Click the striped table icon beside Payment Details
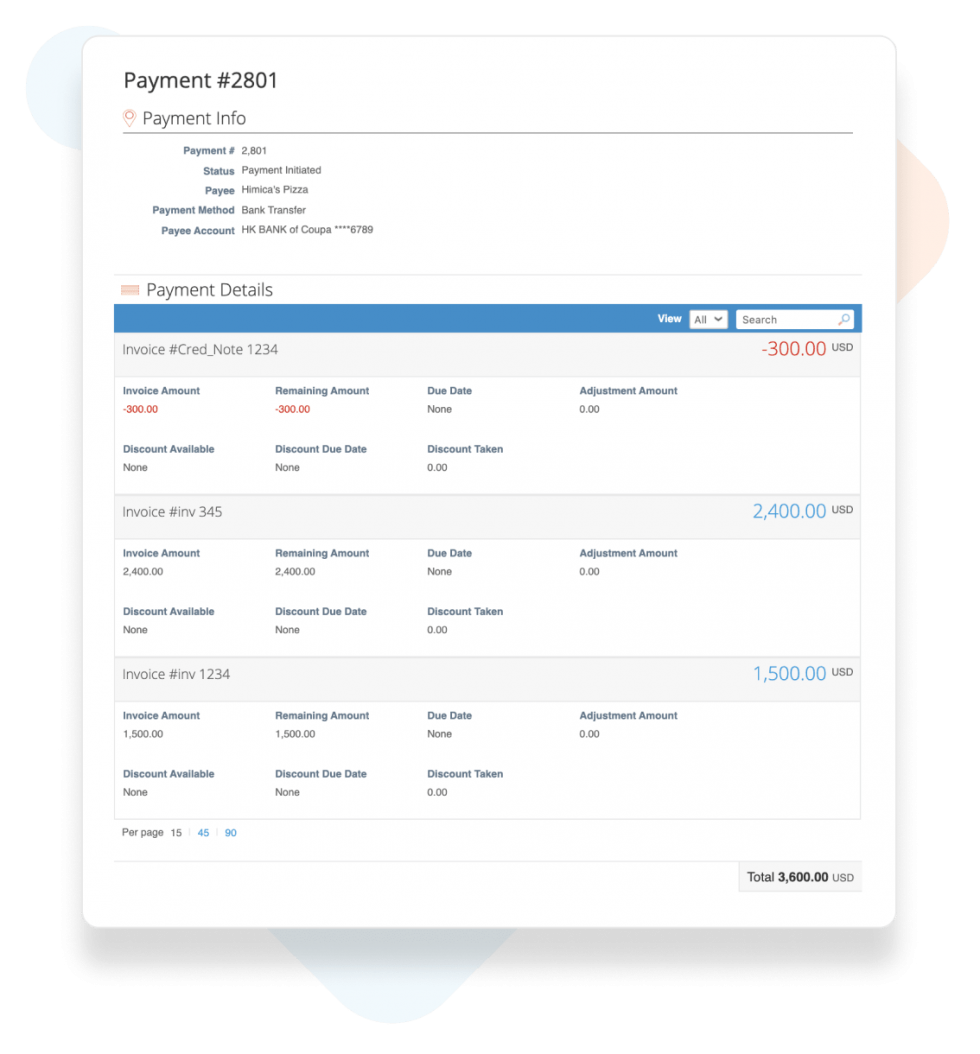 click(x=129, y=289)
